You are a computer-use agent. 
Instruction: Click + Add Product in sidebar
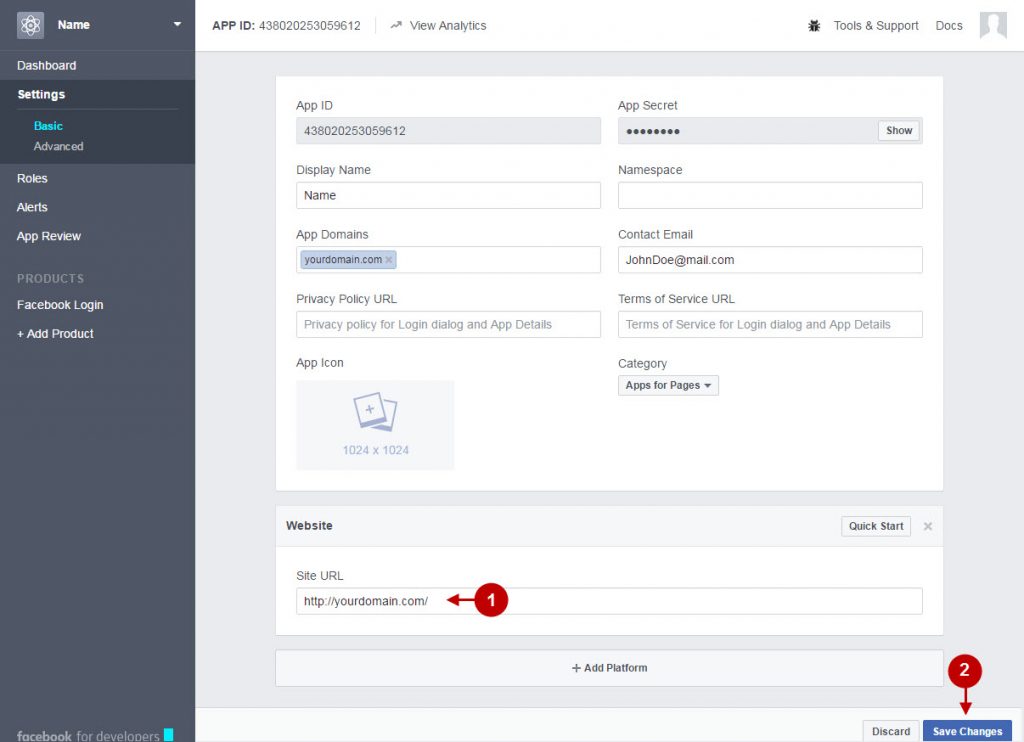pos(55,334)
